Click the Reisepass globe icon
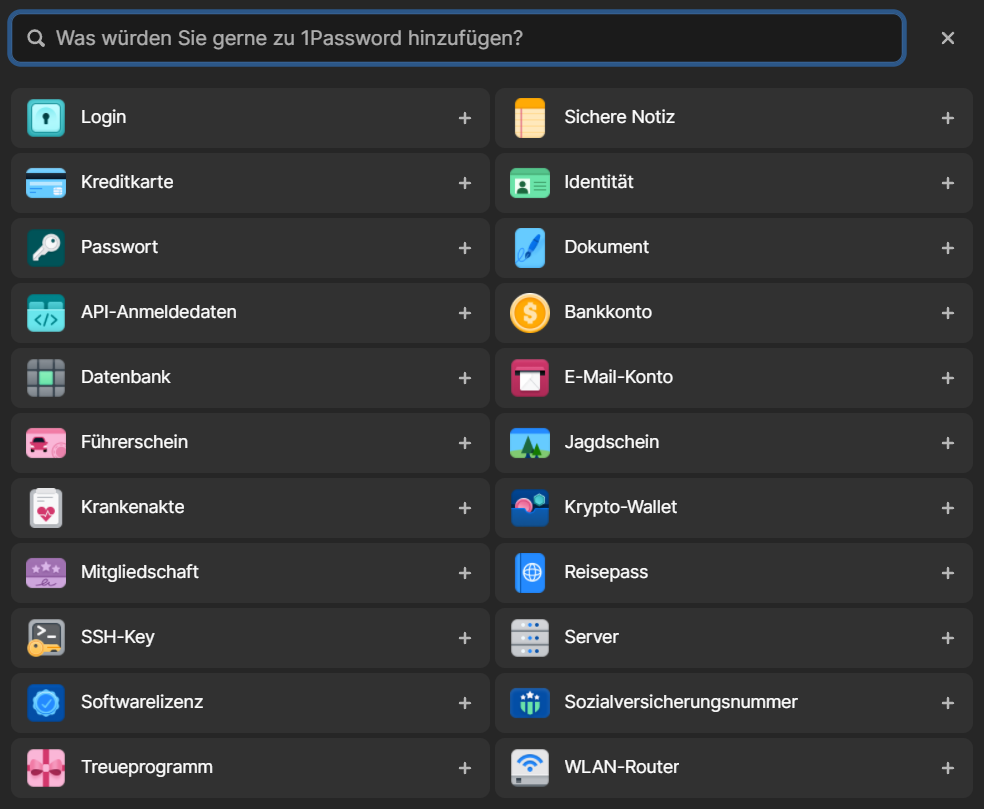 tap(529, 573)
